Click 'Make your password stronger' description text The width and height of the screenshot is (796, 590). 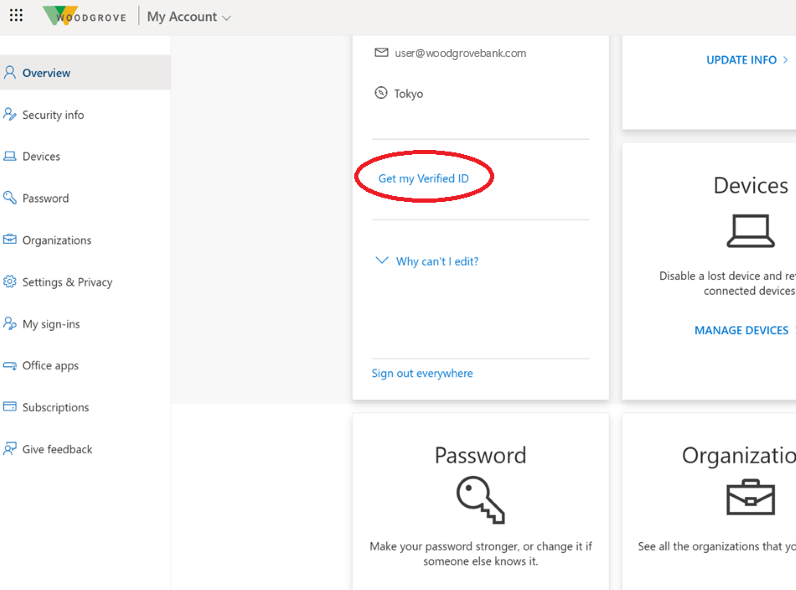[481, 554]
